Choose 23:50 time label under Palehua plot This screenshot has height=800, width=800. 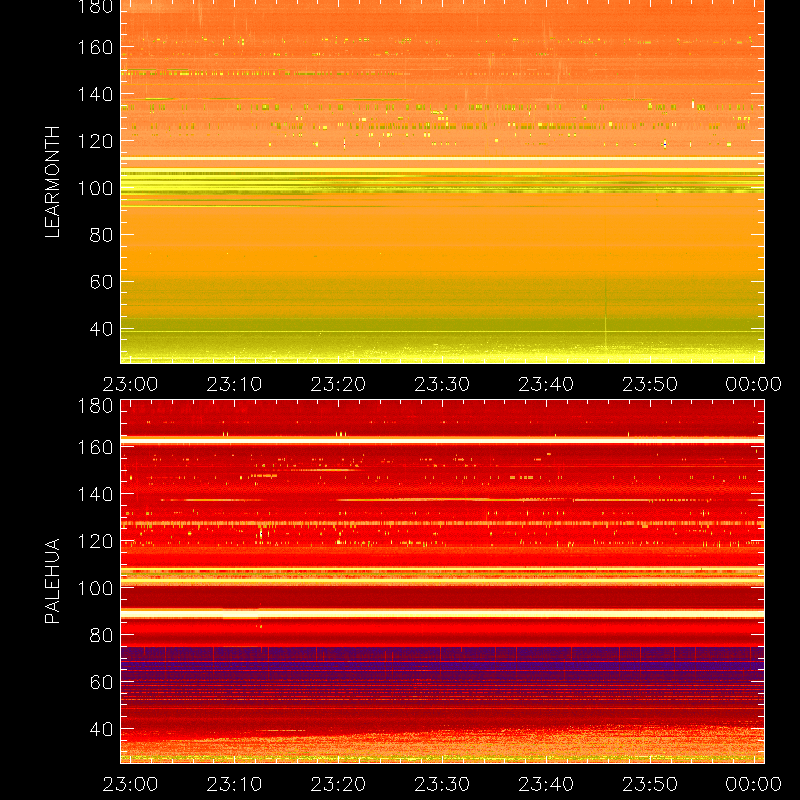coord(650,784)
